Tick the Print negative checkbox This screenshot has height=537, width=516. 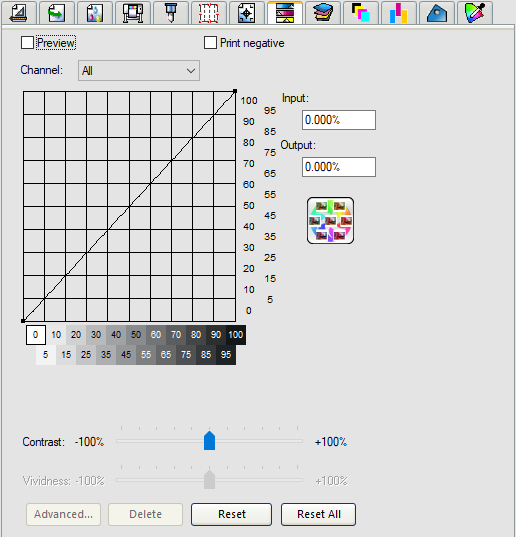(210, 43)
